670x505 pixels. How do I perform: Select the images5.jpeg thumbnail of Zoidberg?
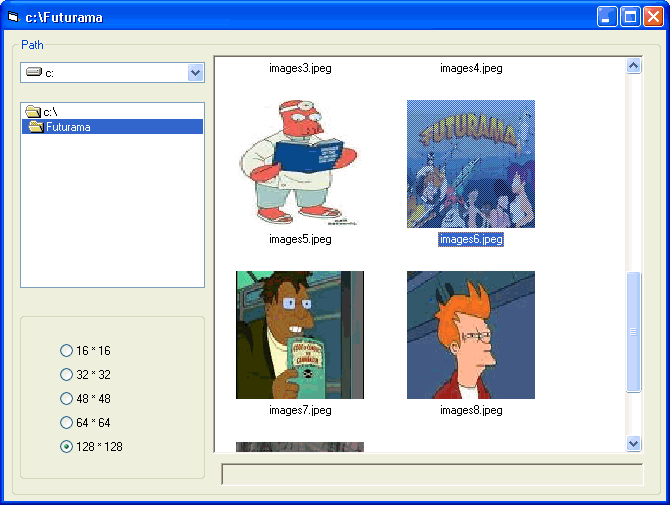300,164
